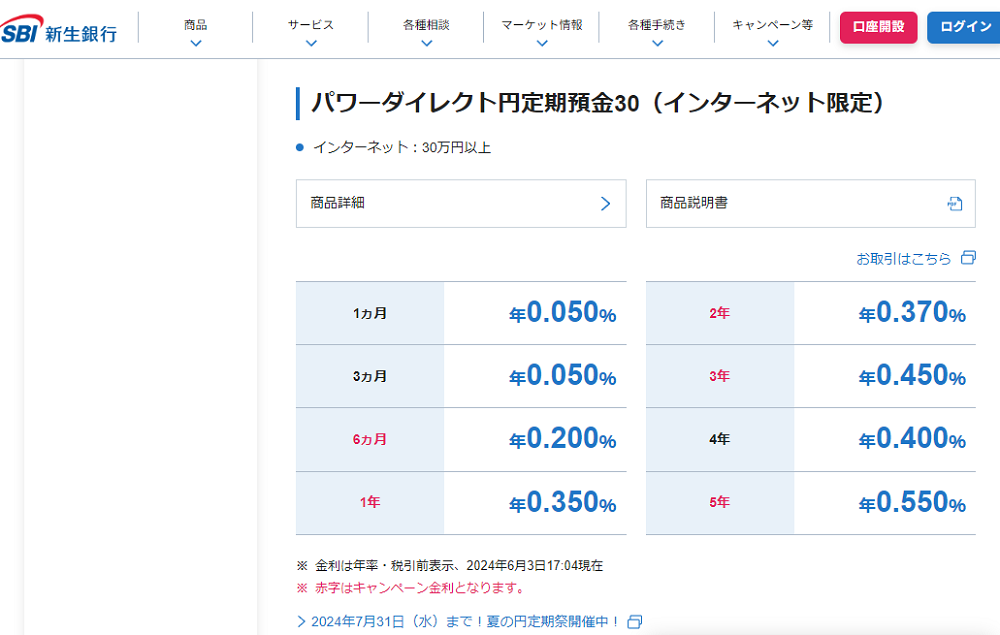The image size is (1000, 635).
Task: Click the 年0.370% rate value
Action: click(x=912, y=312)
